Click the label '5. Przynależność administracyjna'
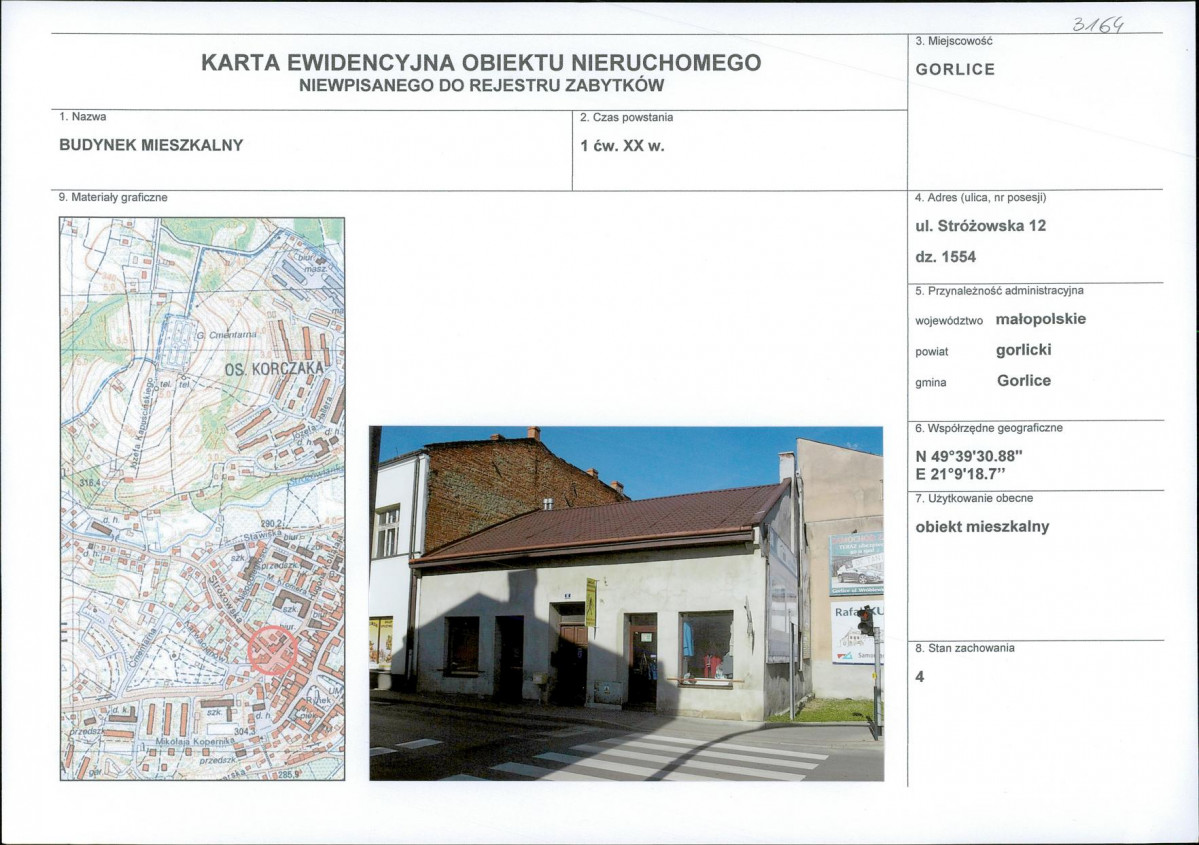1199x845 pixels. point(999,291)
